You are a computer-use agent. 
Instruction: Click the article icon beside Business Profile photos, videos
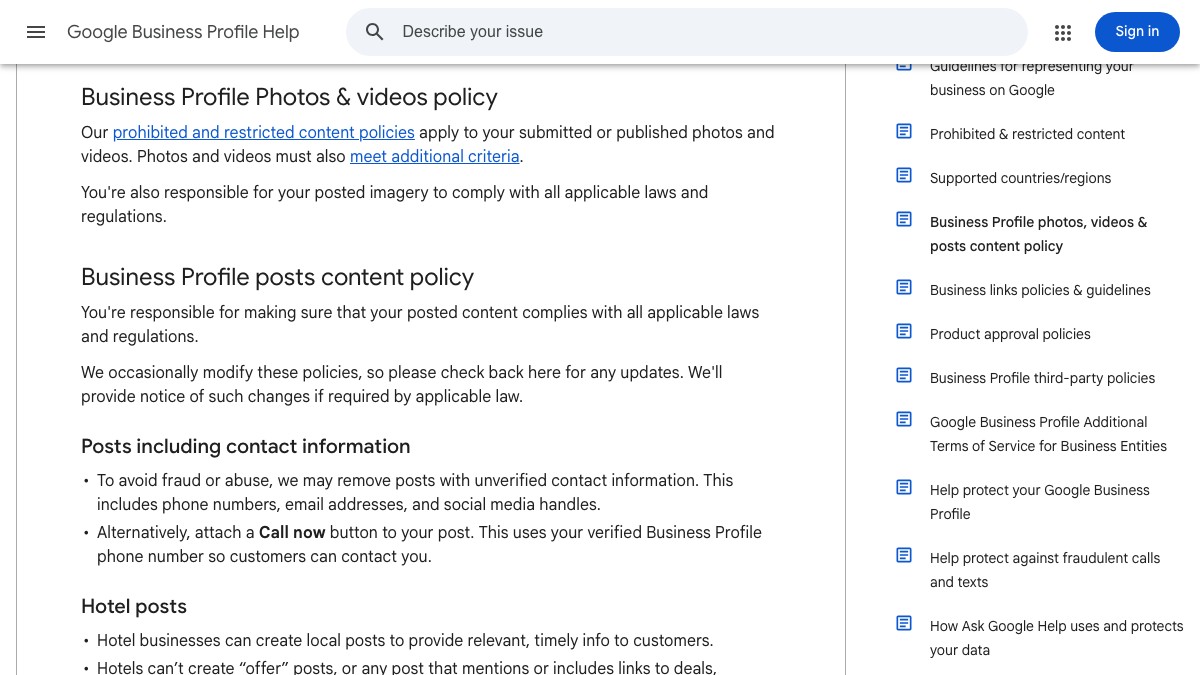(904, 219)
